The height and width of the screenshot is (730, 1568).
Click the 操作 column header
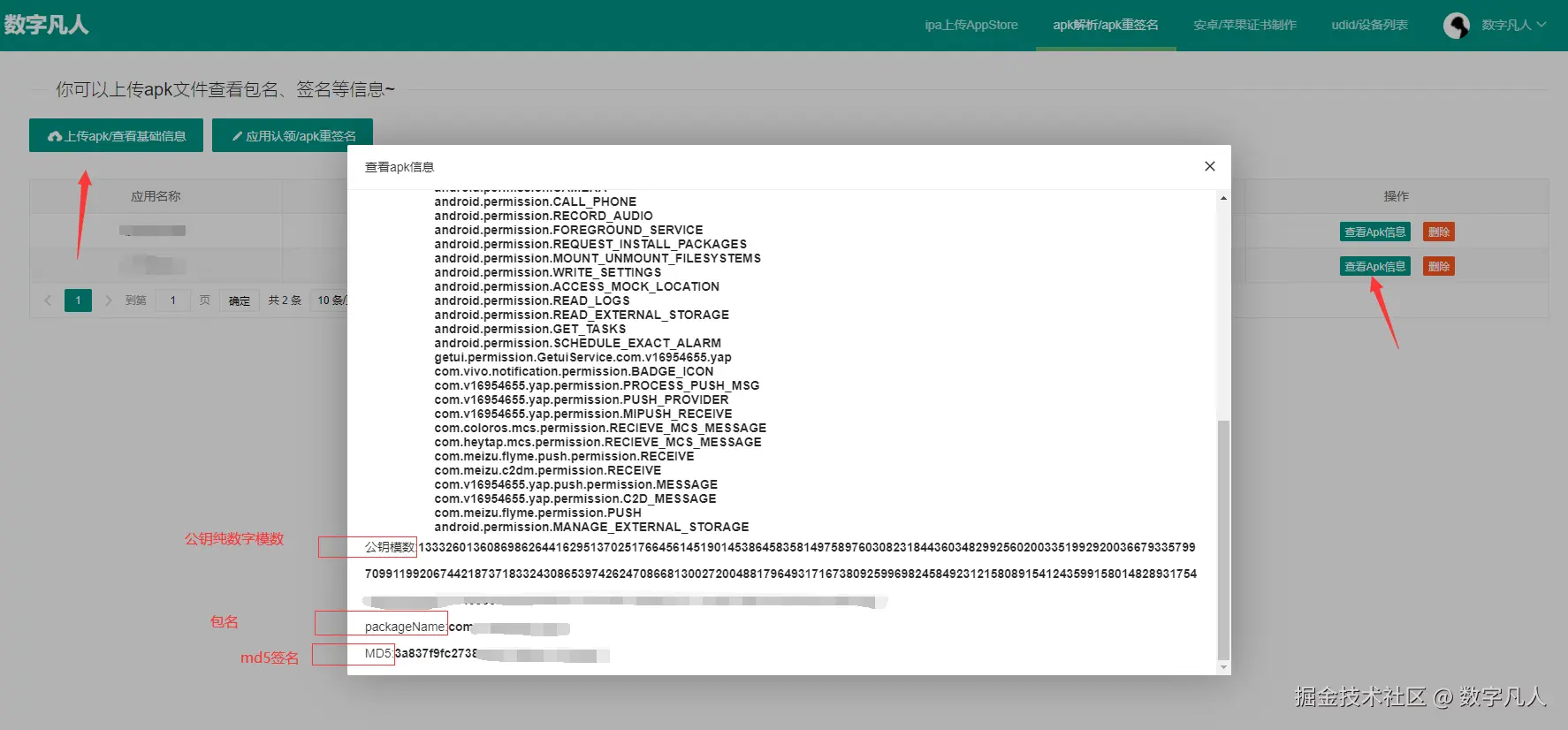point(1397,196)
